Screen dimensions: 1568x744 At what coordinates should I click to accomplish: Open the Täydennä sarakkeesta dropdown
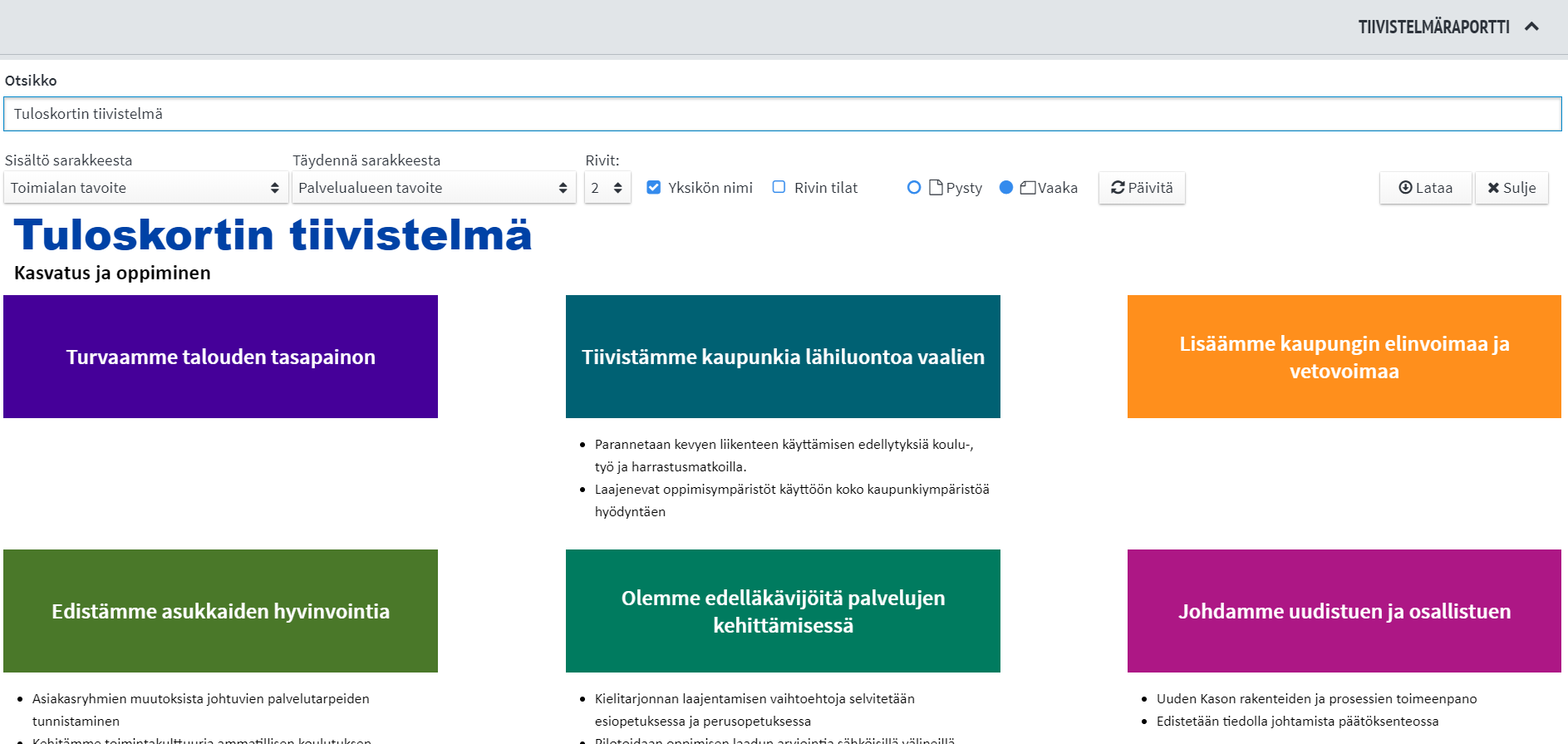(x=433, y=188)
